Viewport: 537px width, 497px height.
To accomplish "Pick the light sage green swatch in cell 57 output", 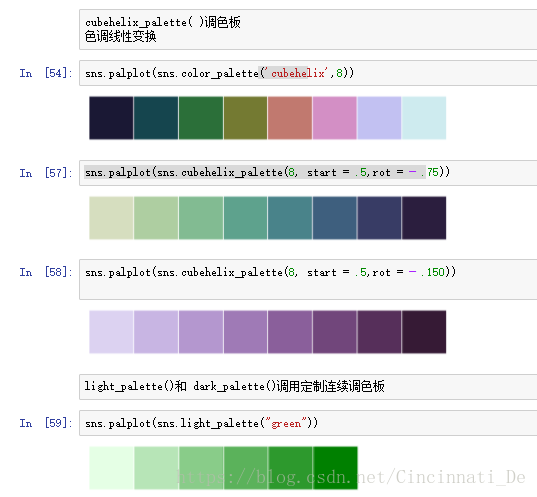I will (156, 218).
